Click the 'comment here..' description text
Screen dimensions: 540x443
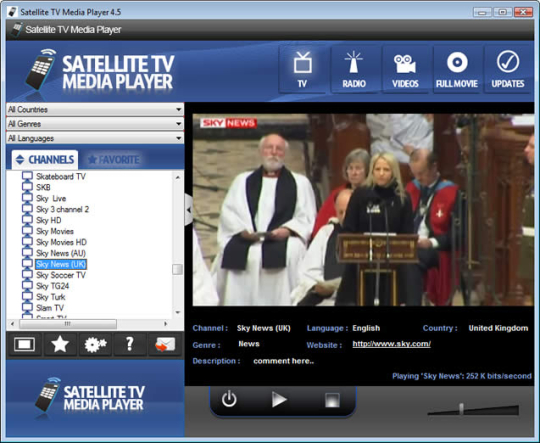tap(283, 361)
